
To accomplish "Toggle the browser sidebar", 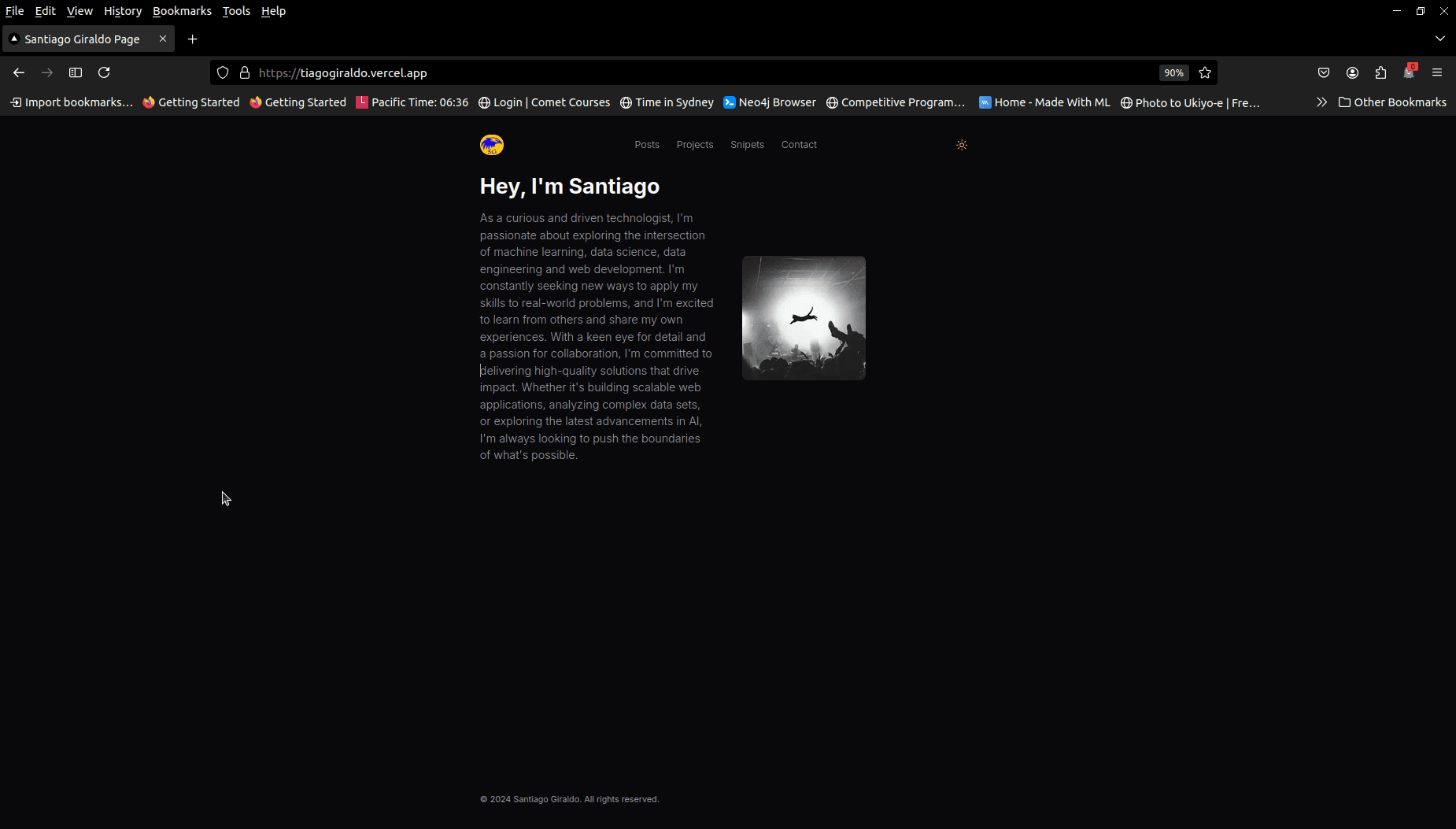I will [x=76, y=72].
